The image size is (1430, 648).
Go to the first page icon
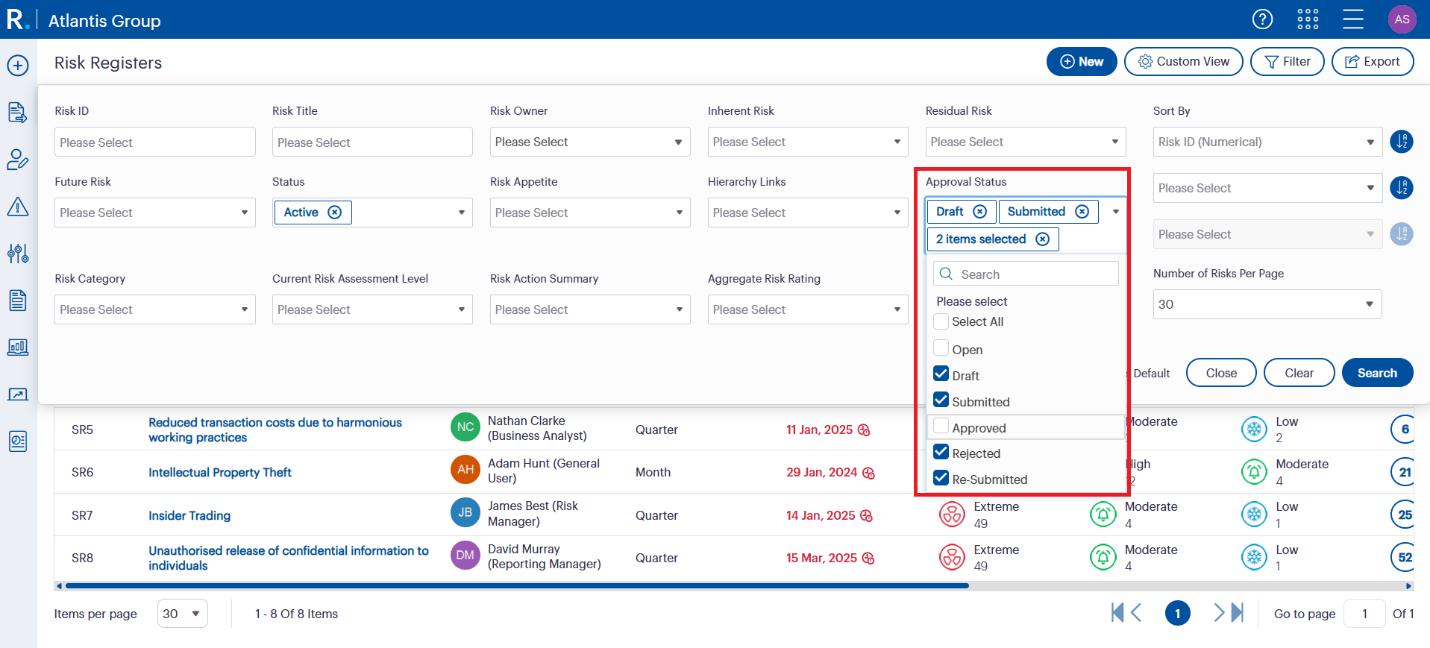(1118, 613)
